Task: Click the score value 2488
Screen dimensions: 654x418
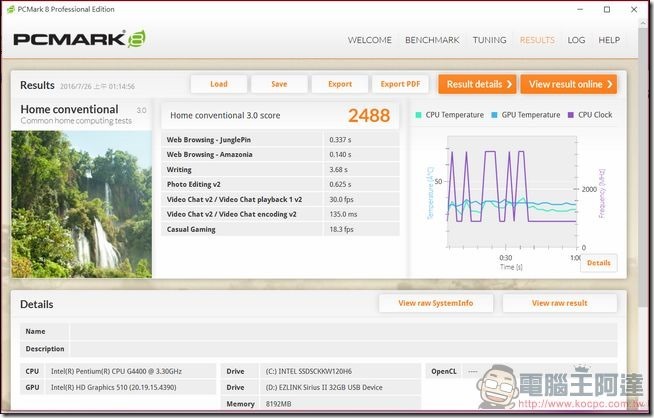Action: (369, 116)
